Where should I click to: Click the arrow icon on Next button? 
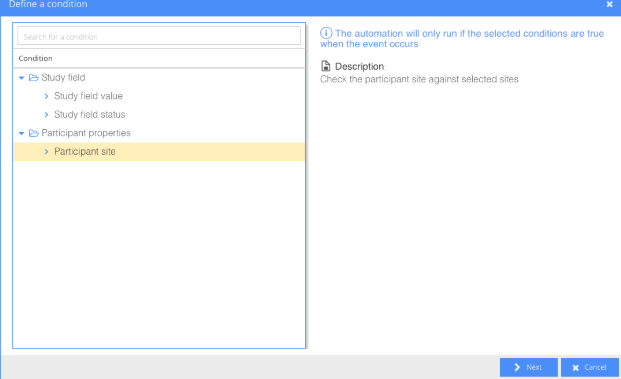[x=517, y=367]
